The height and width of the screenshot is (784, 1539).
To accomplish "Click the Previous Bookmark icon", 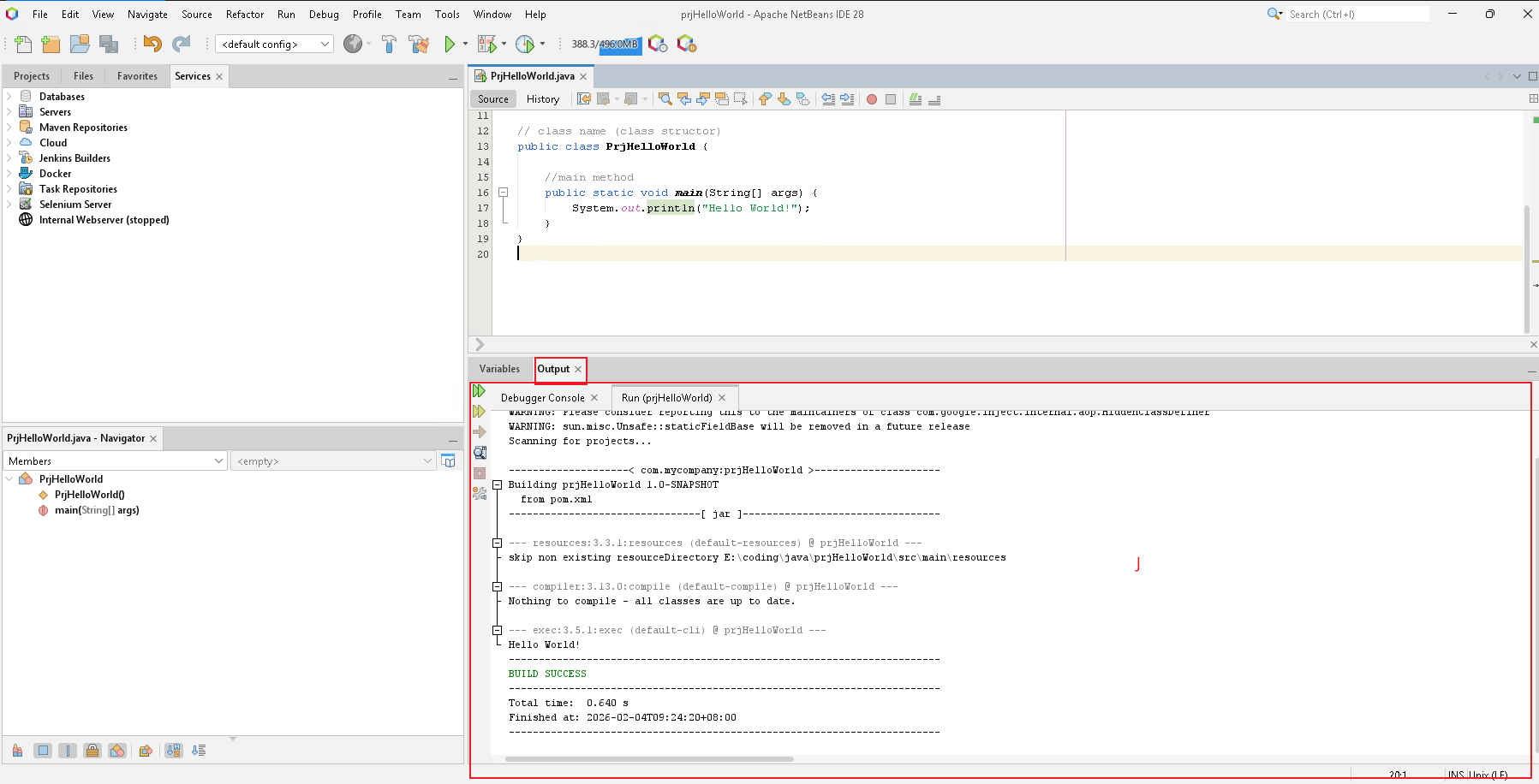I will click(x=765, y=99).
